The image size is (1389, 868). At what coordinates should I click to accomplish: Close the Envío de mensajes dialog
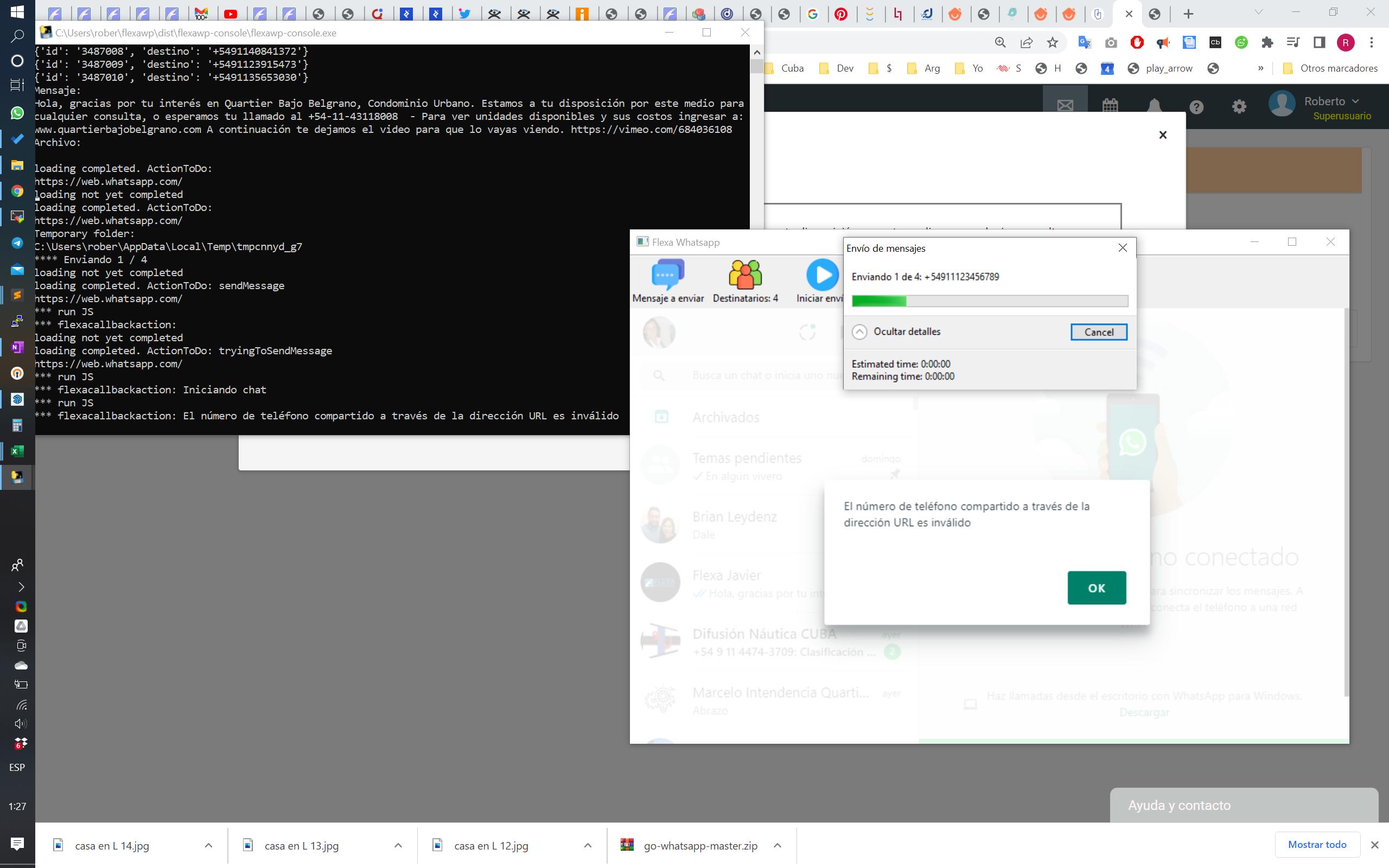coord(1123,247)
